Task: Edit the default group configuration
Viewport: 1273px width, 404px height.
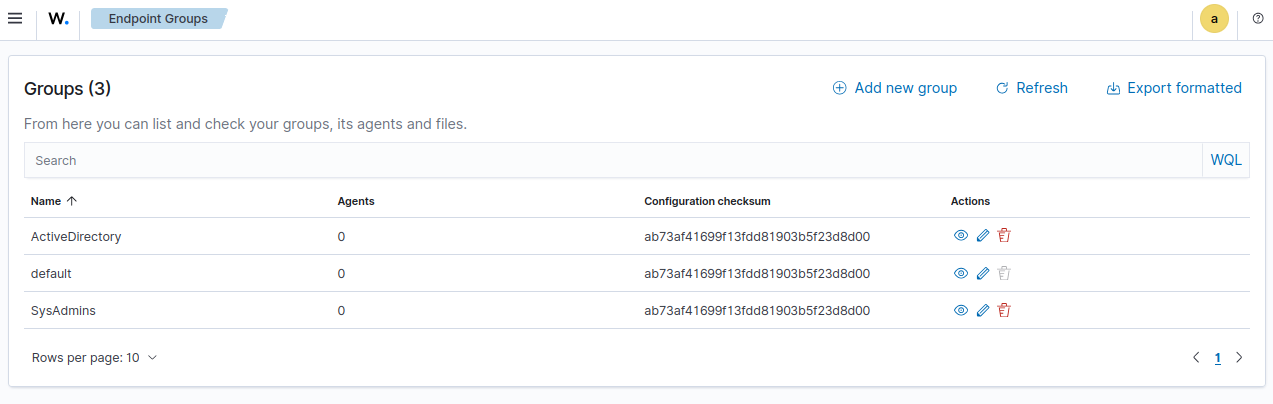Action: (x=983, y=273)
